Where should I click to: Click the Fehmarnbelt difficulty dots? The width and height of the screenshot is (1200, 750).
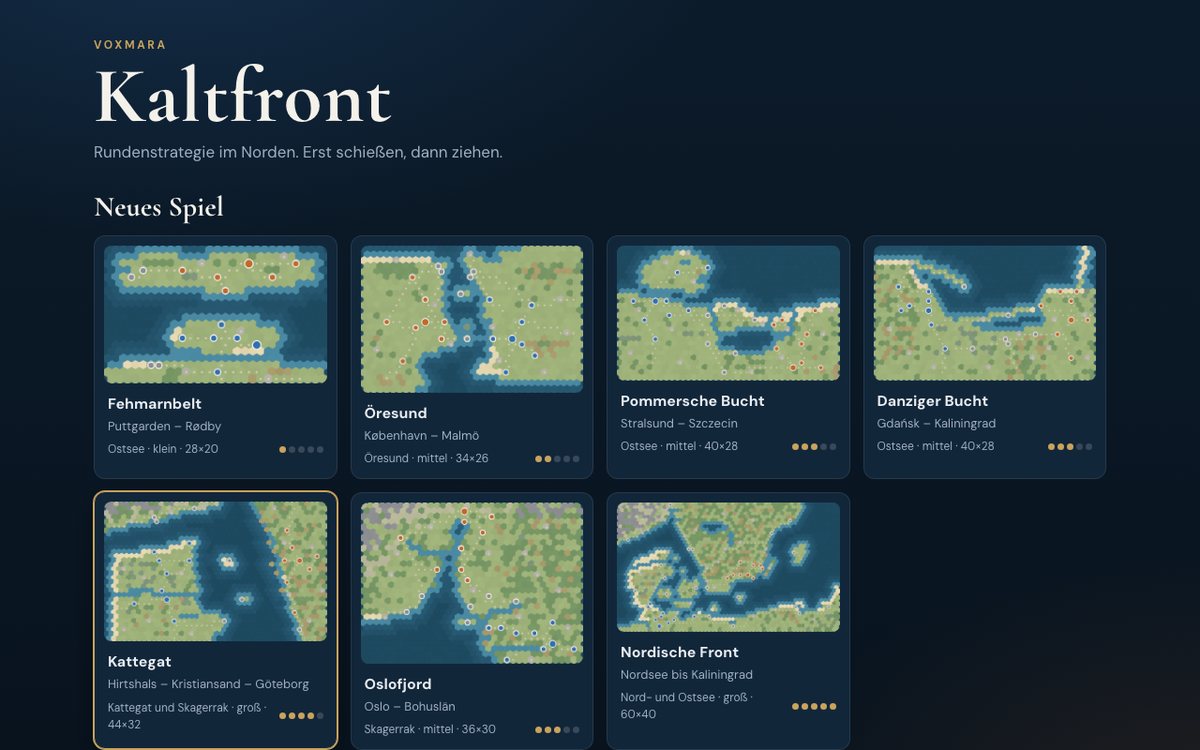pos(301,450)
